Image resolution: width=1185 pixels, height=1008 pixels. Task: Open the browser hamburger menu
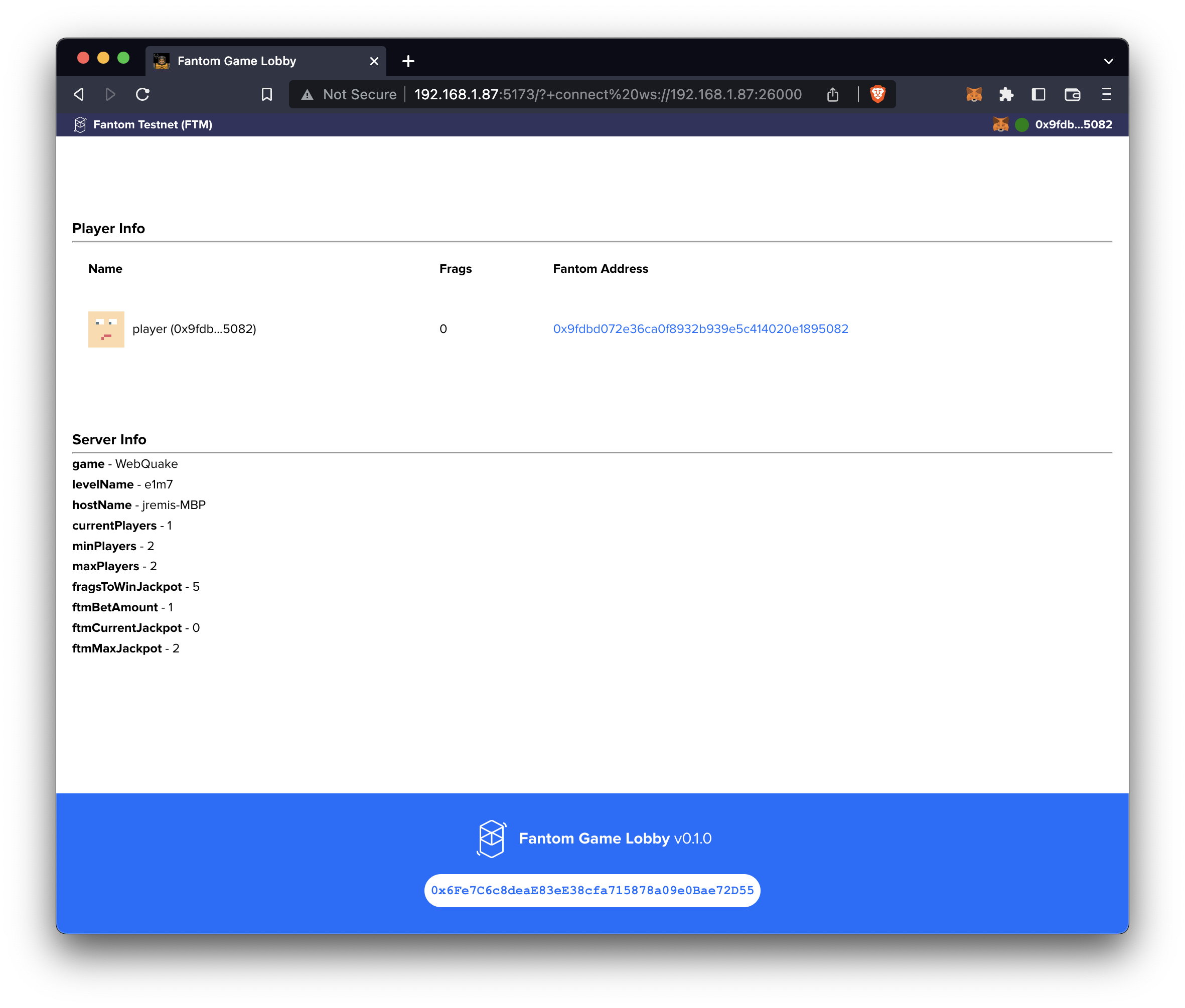(1106, 94)
